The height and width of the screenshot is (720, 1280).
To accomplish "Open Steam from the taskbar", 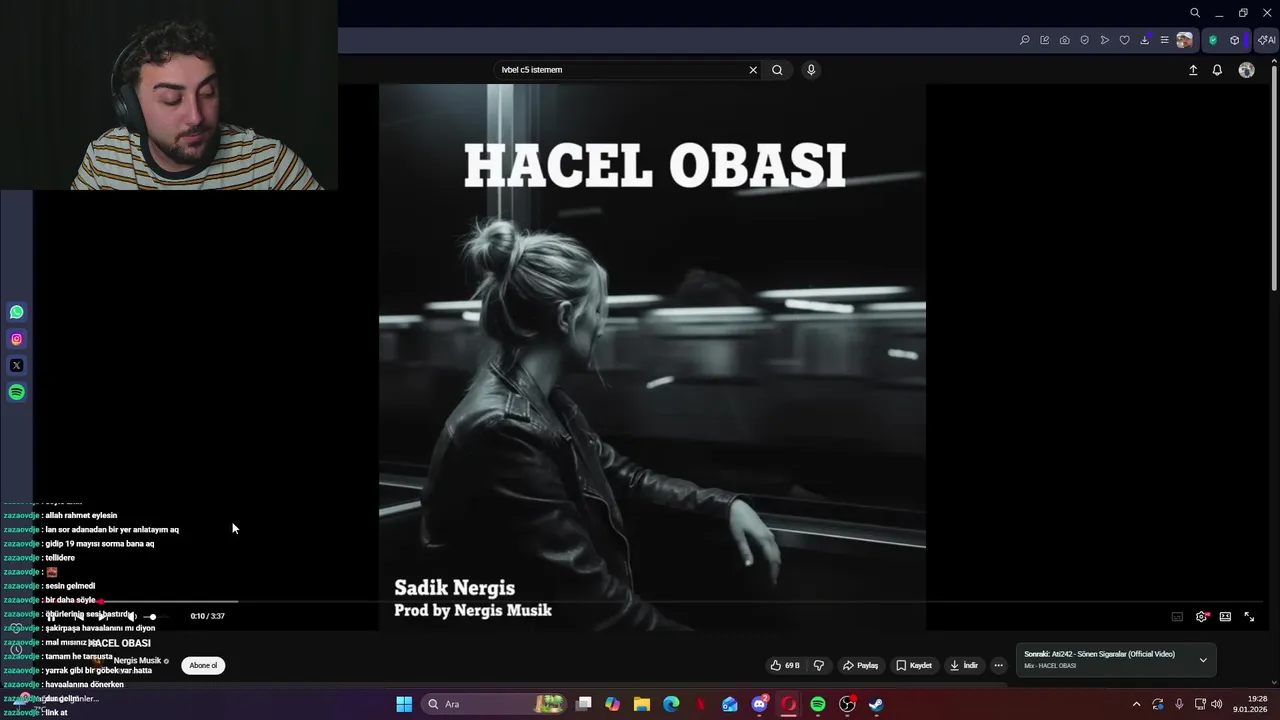I will pyautogui.click(x=876, y=704).
